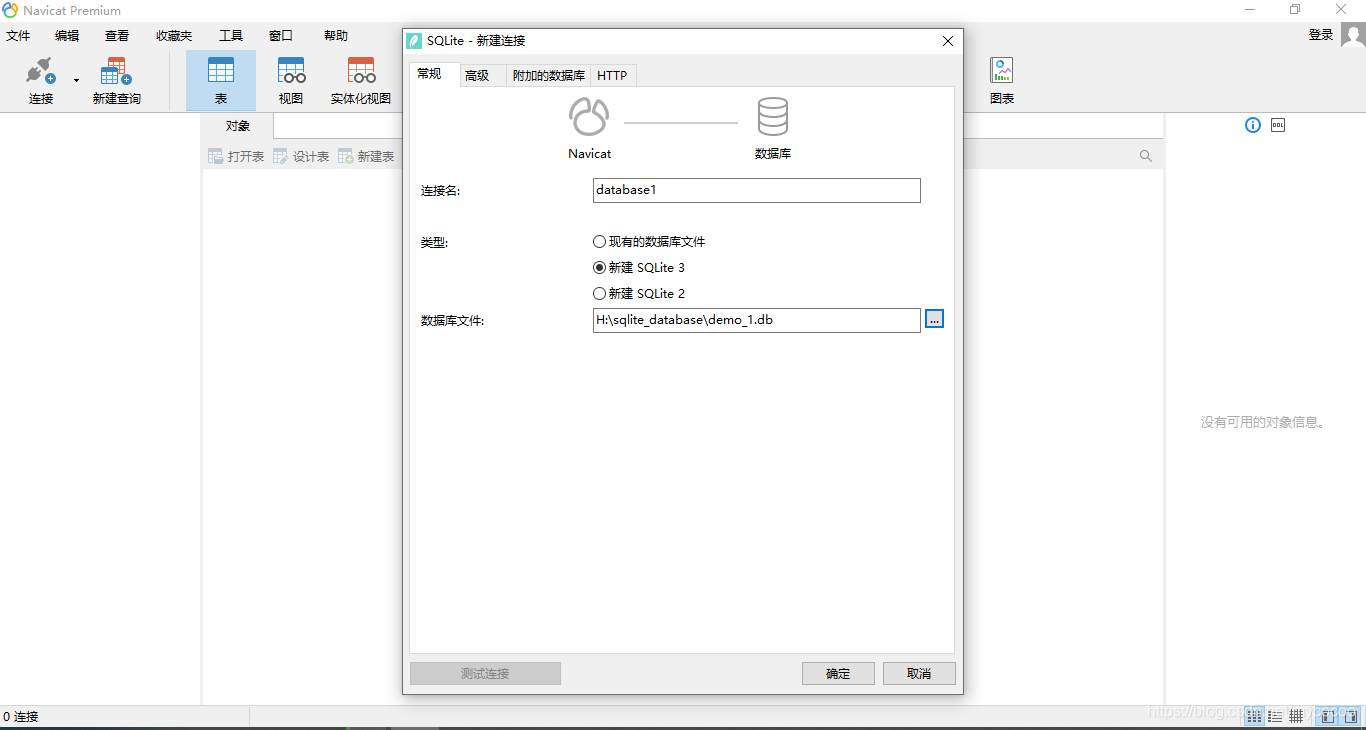This screenshot has height=730, width=1366.
Task: Click the 登录 link at top right
Action: coord(1321,34)
